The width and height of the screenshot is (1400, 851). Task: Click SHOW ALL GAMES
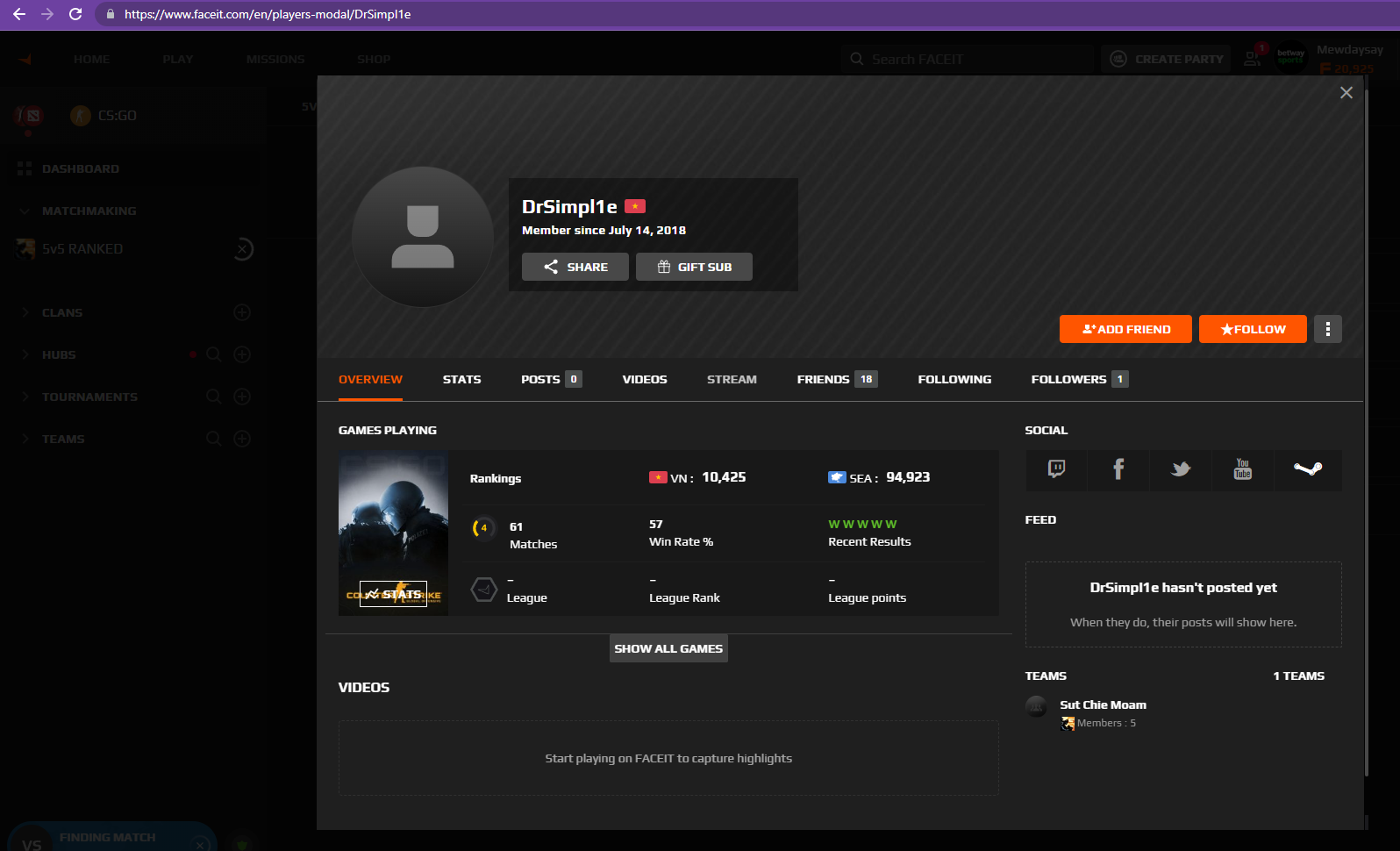[x=668, y=648]
